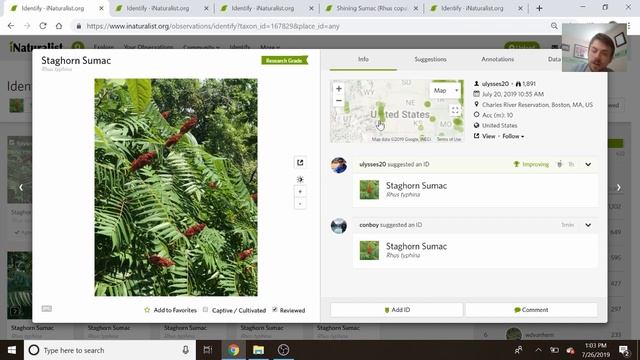Expand conboy identification options chevron
640x360 pixels.
click(588, 225)
